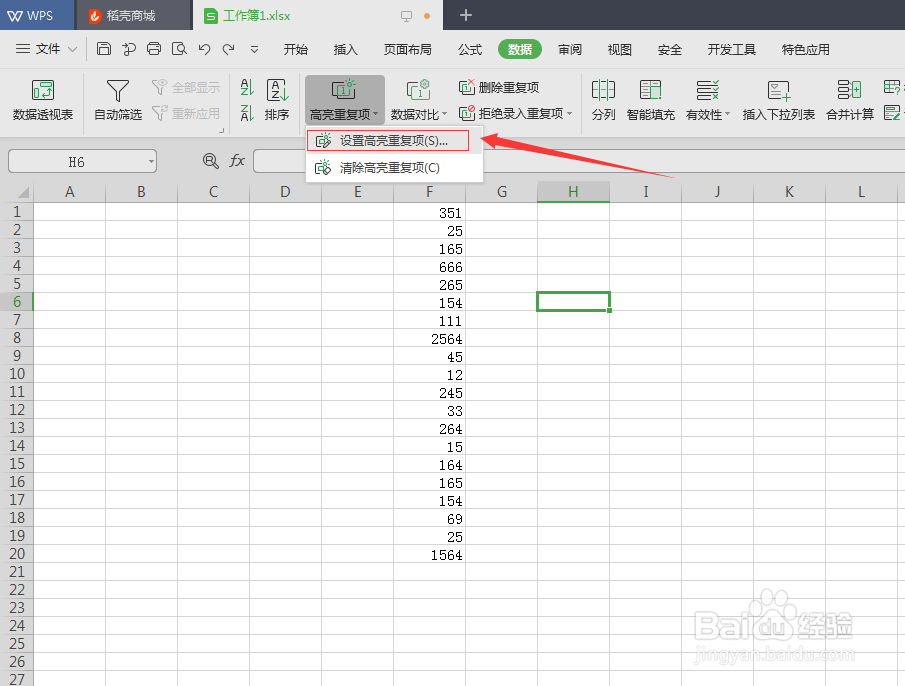The width and height of the screenshot is (905, 686).
Task: Switch to the Insert (插入) ribbon tab
Action: (x=345, y=50)
